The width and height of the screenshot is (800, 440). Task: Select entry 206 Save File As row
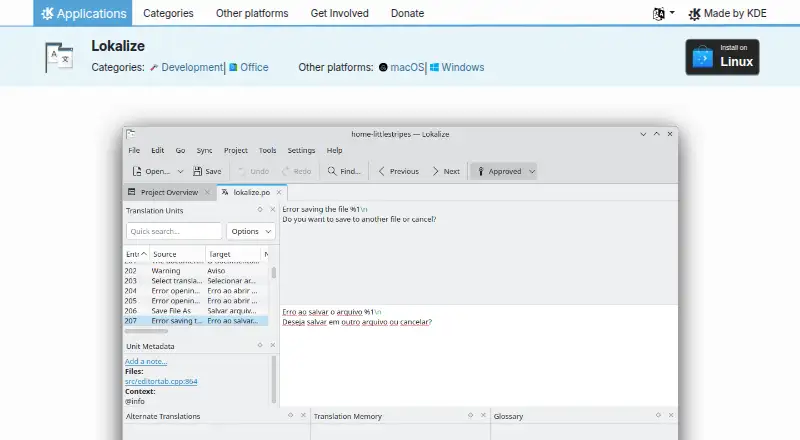[x=196, y=310]
